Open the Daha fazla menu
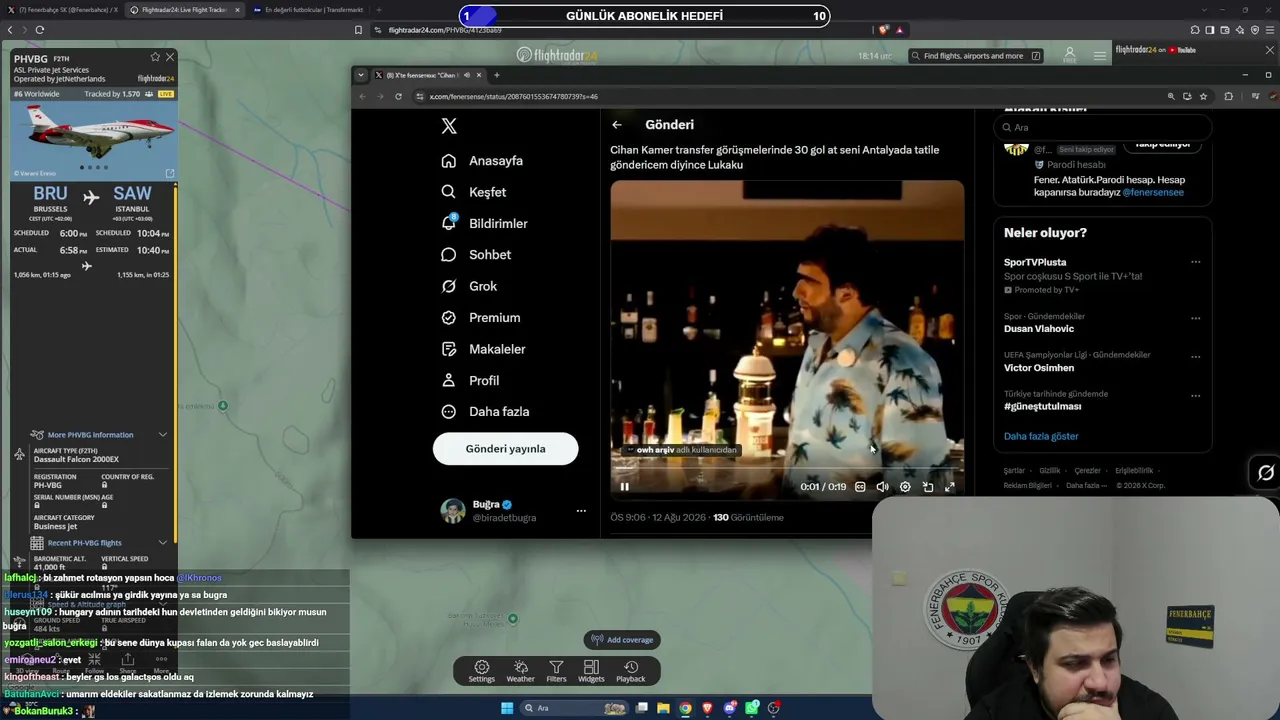Viewport: 1280px width, 720px height. (485, 412)
